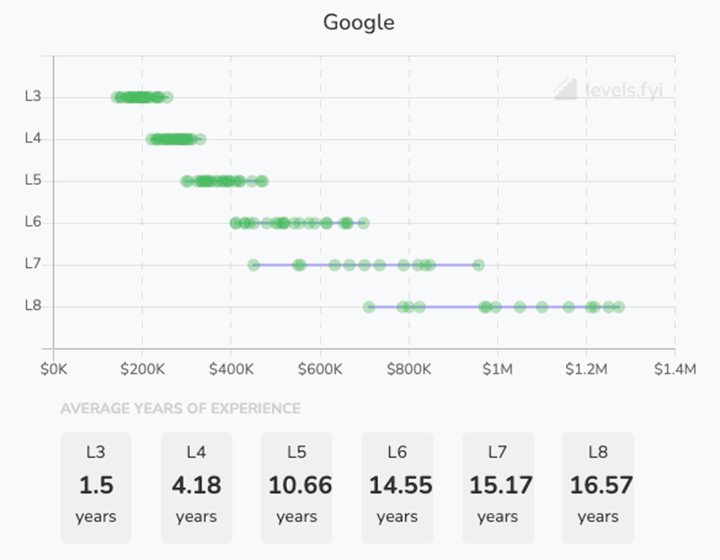Click the L8 label on the y-axis
Viewport: 720px width, 560px height.
(x=33, y=307)
